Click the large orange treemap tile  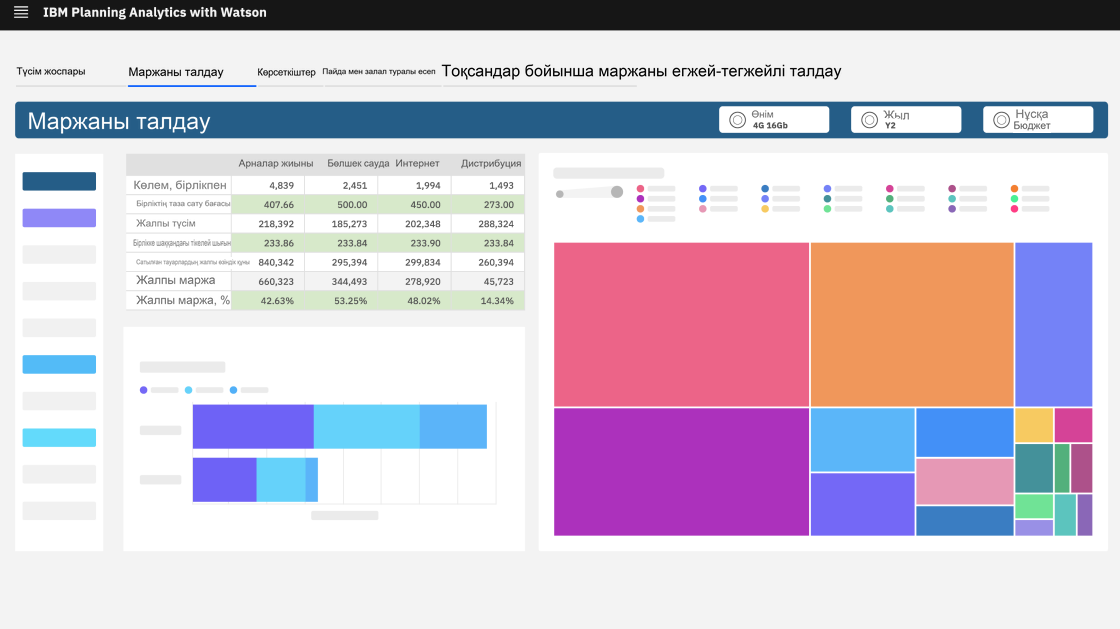click(912, 325)
